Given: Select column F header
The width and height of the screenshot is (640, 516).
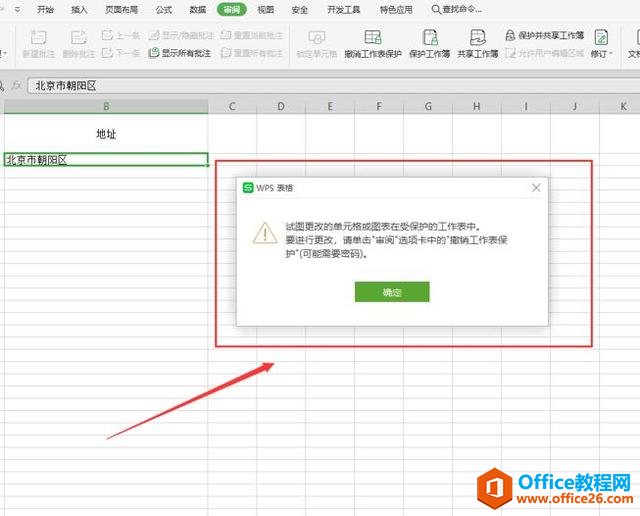Looking at the screenshot, I should (379, 107).
